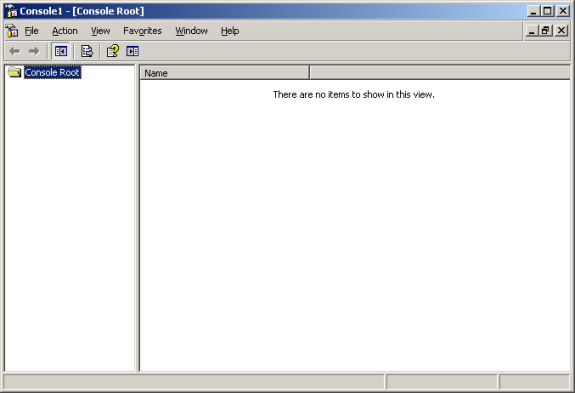Click the Console1 - [Console Root] title text

coord(82,11)
